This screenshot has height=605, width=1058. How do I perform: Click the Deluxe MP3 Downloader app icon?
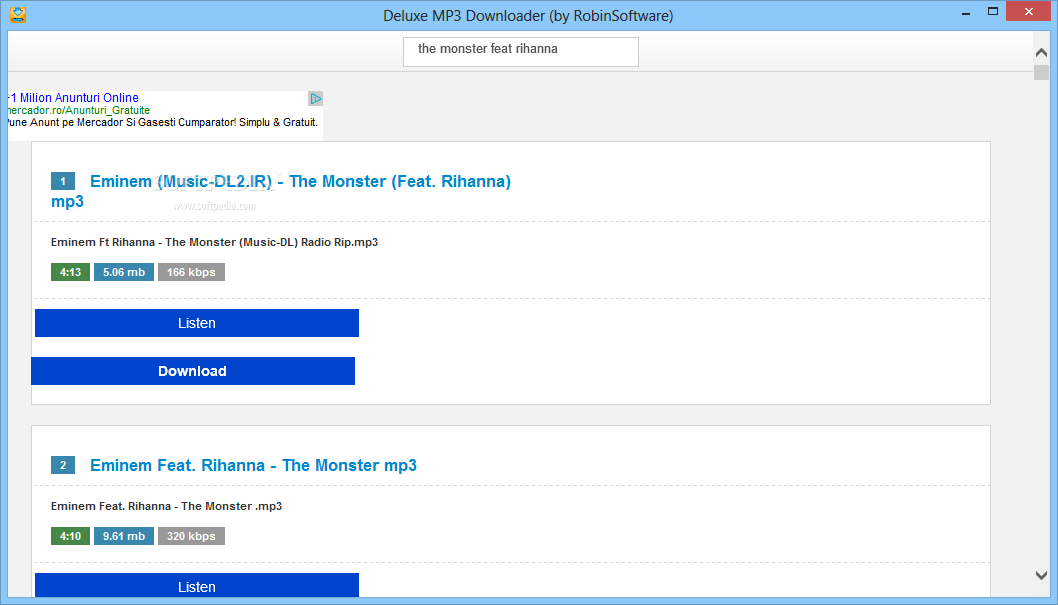coord(18,15)
